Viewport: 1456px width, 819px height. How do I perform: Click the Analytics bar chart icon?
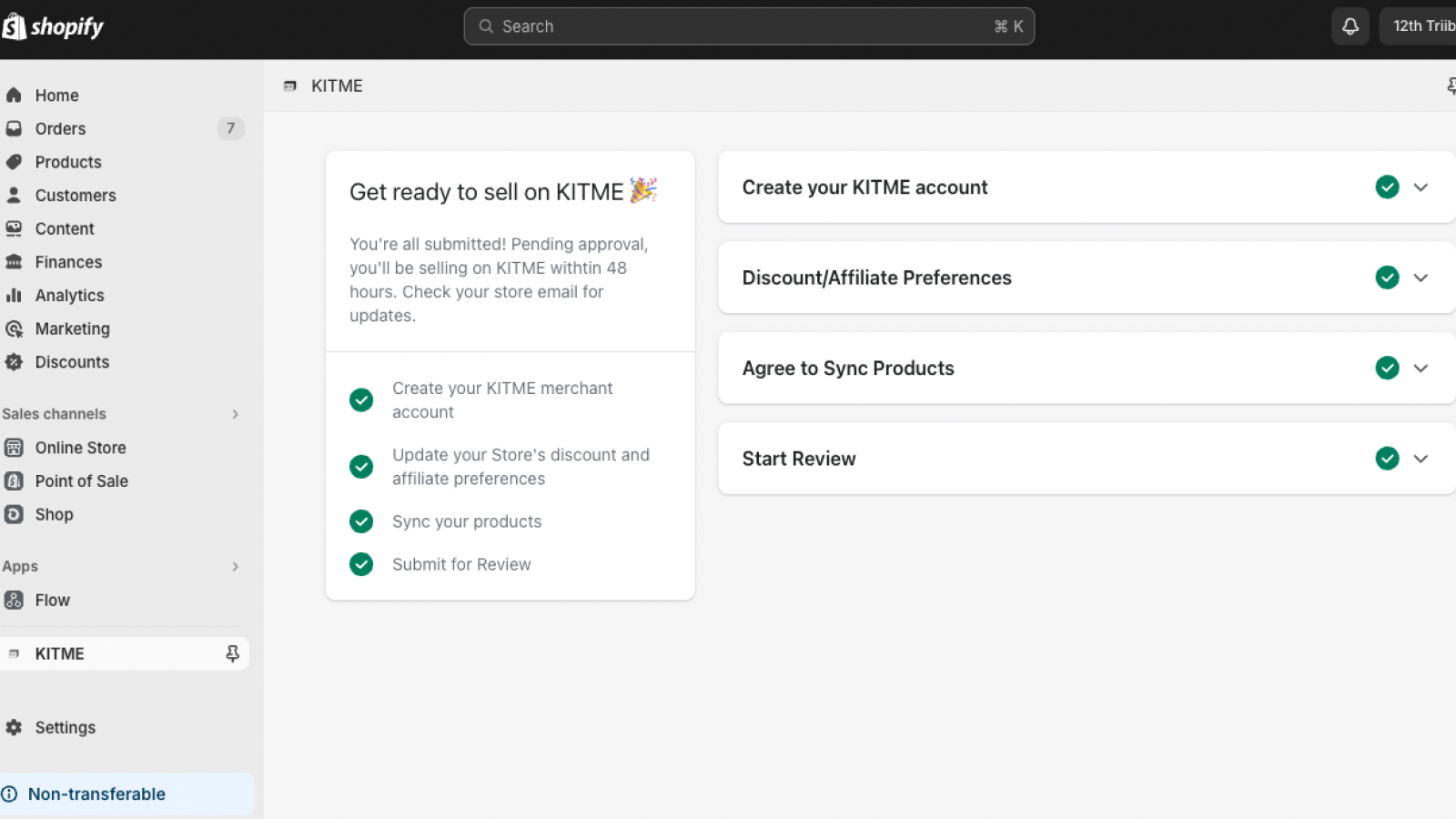click(14, 295)
